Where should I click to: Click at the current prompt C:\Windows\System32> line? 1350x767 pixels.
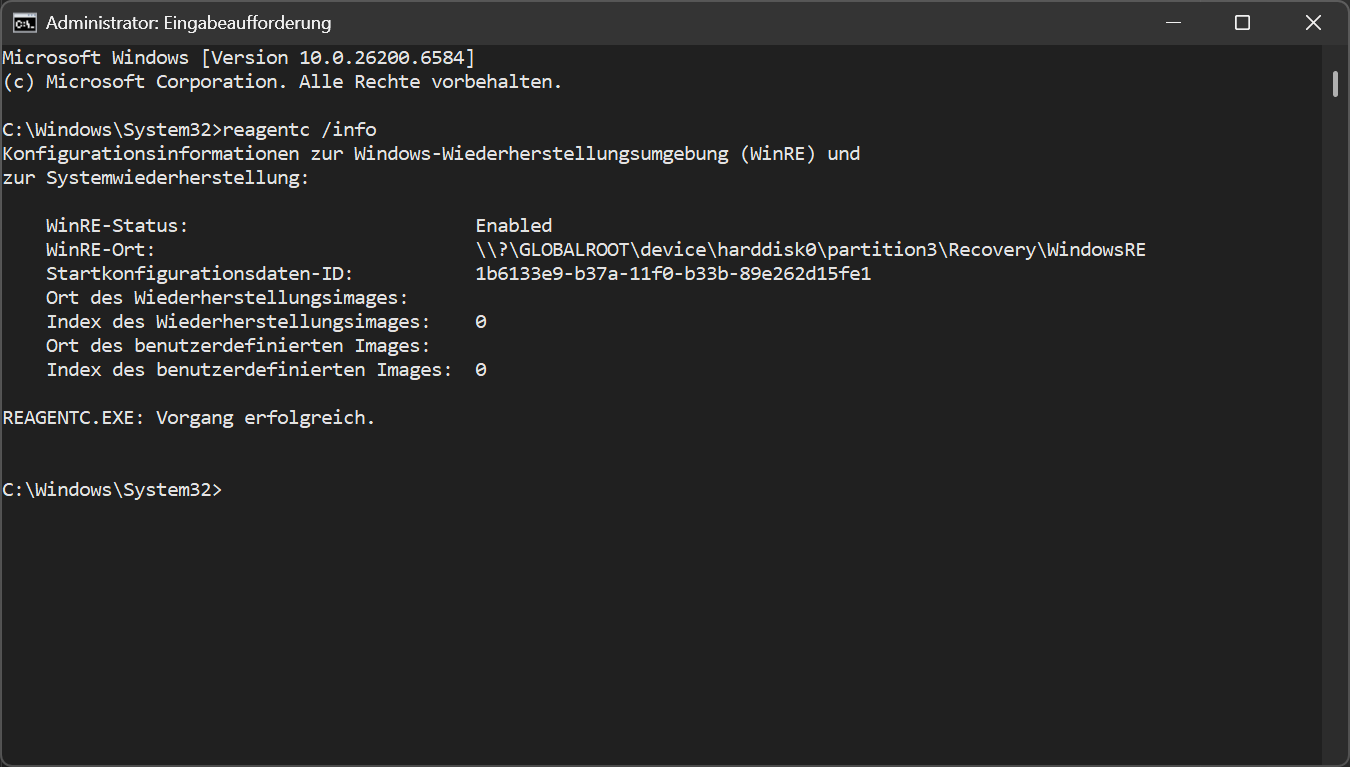coord(112,490)
